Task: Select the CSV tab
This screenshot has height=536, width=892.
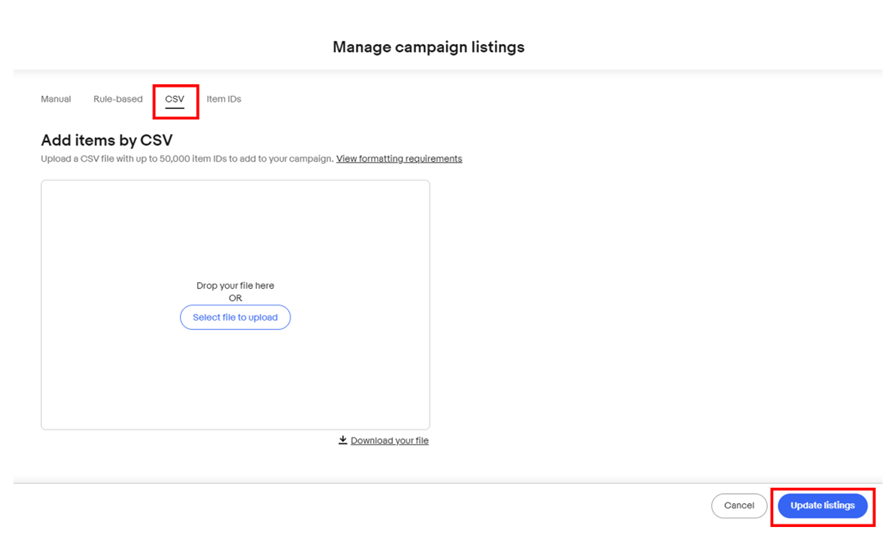Action: click(175, 99)
